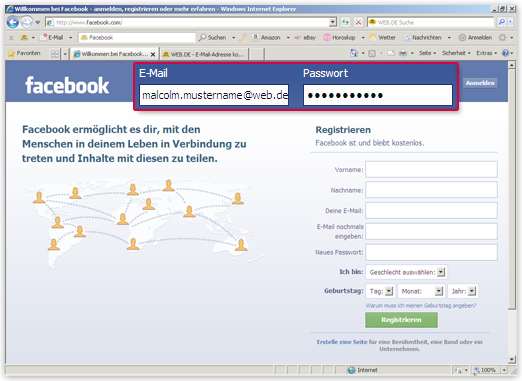Screen dimensions: 522x381
Task: Click the Neues Passwort input field
Action: coord(431,252)
